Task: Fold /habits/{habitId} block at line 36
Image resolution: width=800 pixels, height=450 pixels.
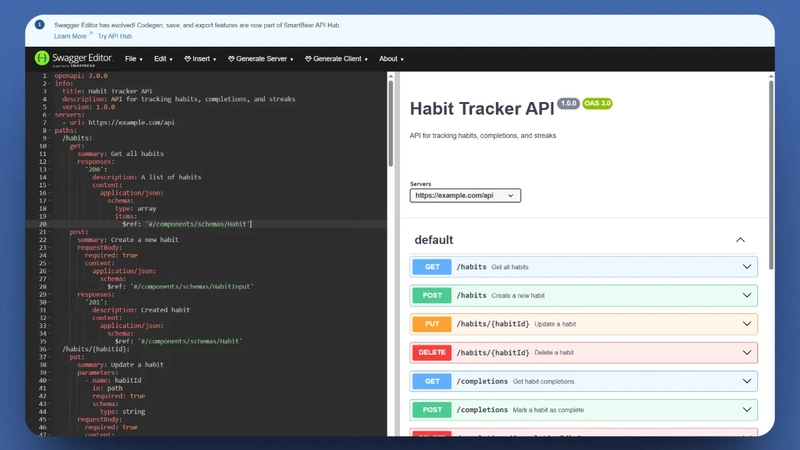Action: click(x=50, y=349)
